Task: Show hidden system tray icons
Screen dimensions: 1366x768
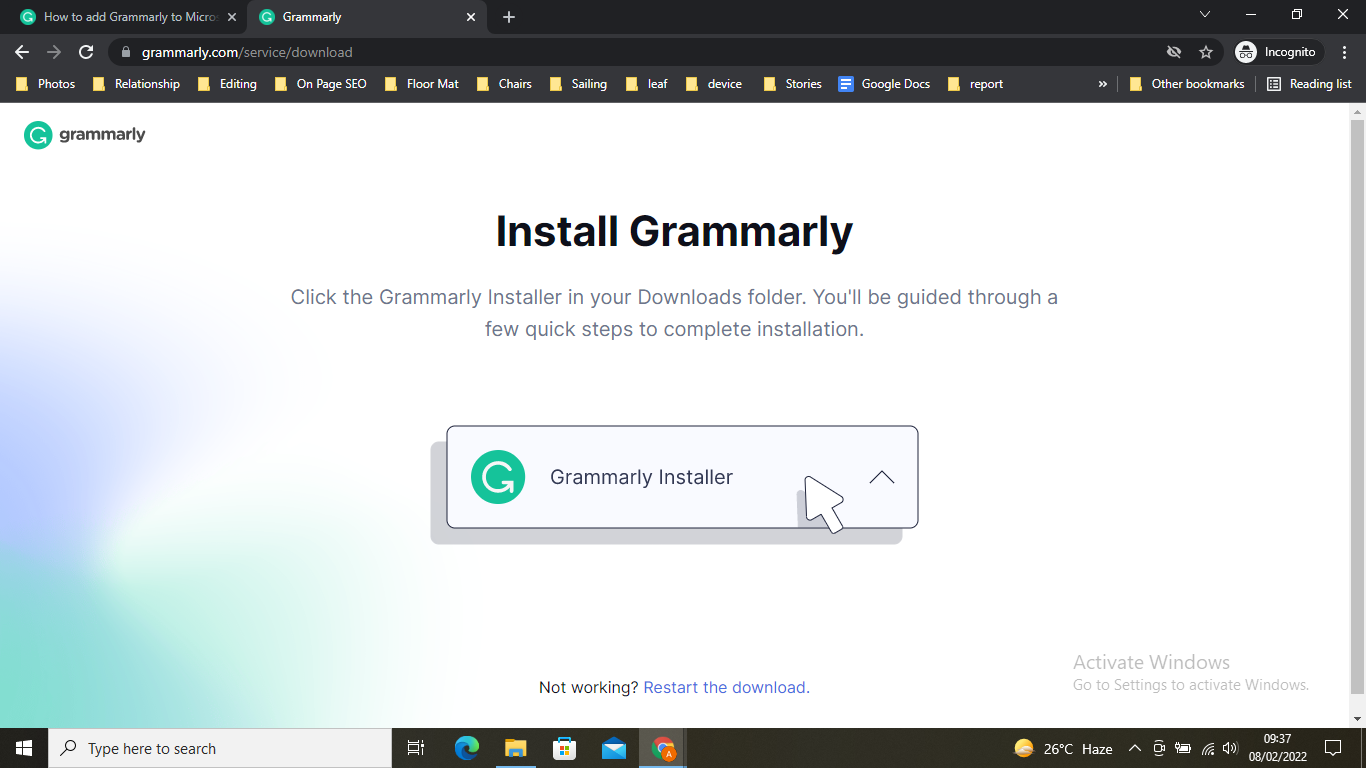Action: [x=1135, y=748]
